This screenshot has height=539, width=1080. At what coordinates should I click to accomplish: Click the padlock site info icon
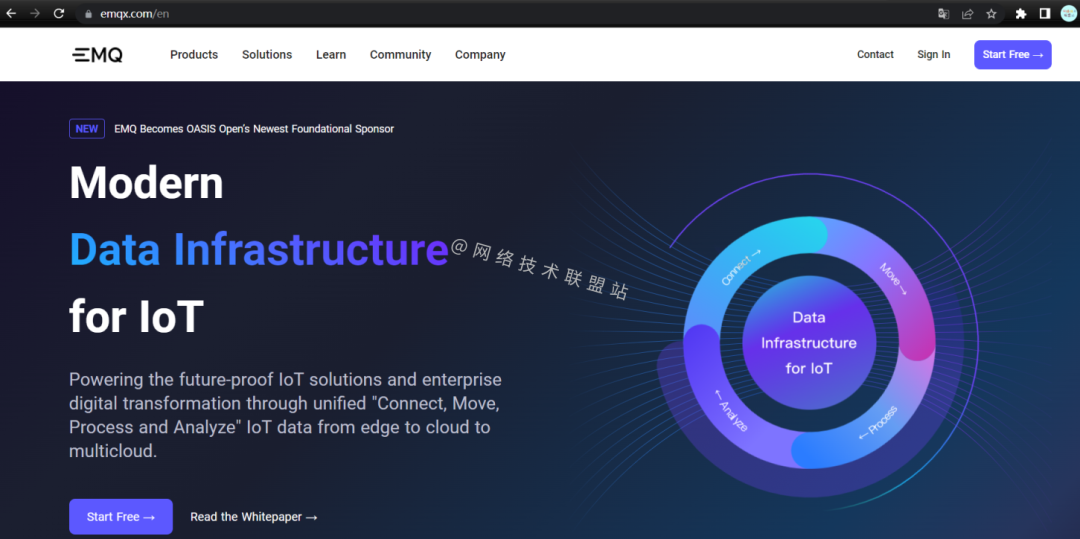click(x=87, y=14)
